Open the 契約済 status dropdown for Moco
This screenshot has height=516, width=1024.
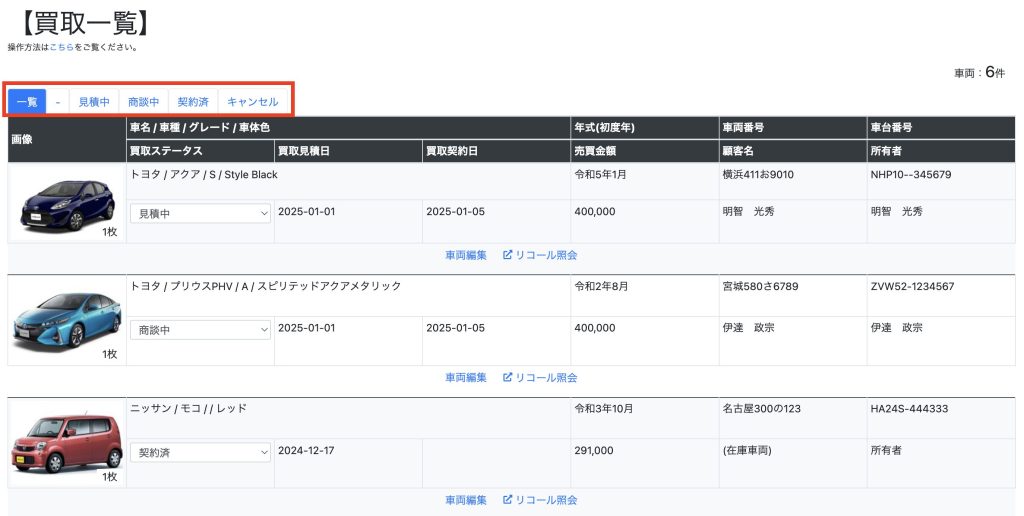click(200, 452)
